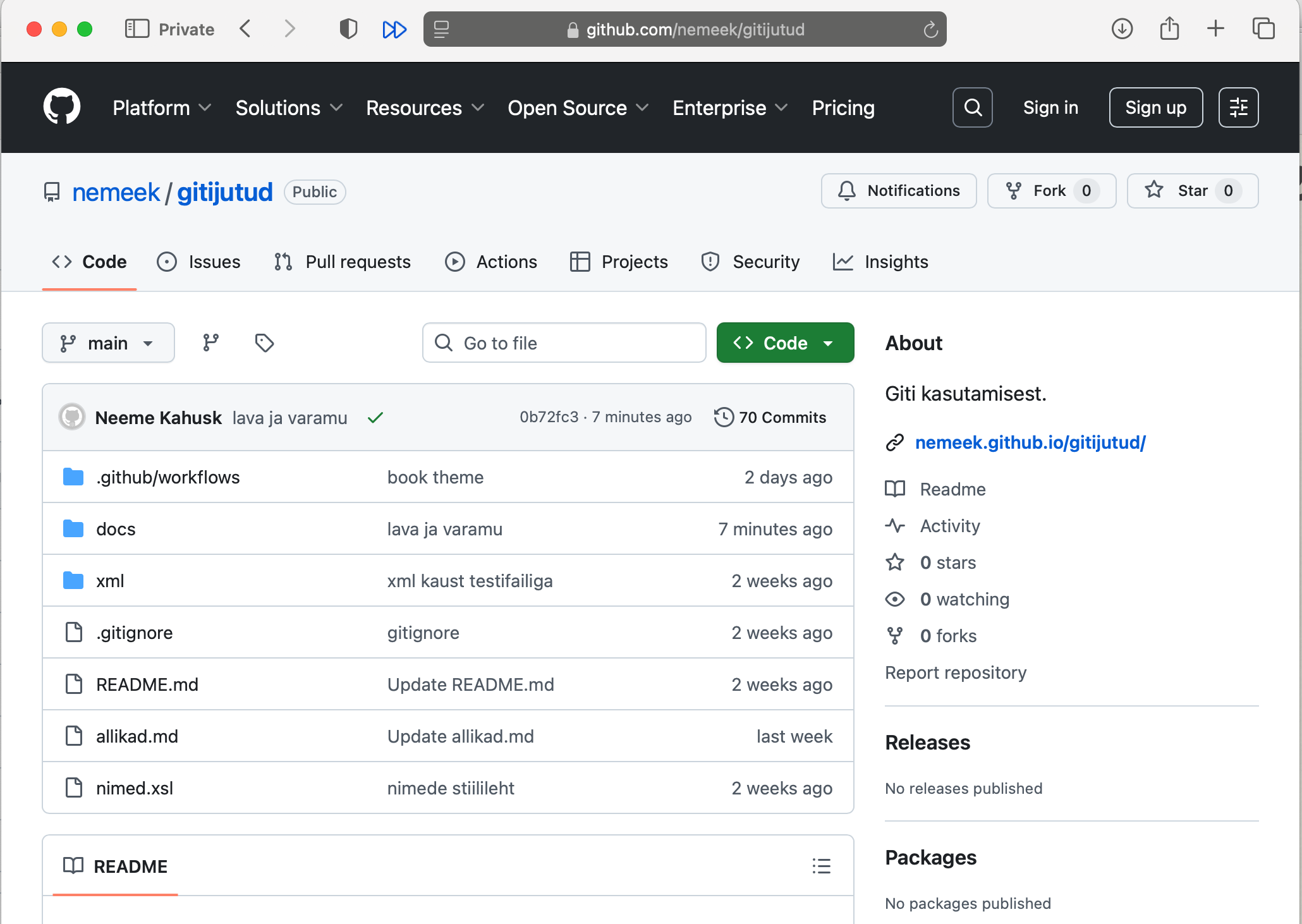
Task: Expand the green Code dropdown
Action: [785, 343]
